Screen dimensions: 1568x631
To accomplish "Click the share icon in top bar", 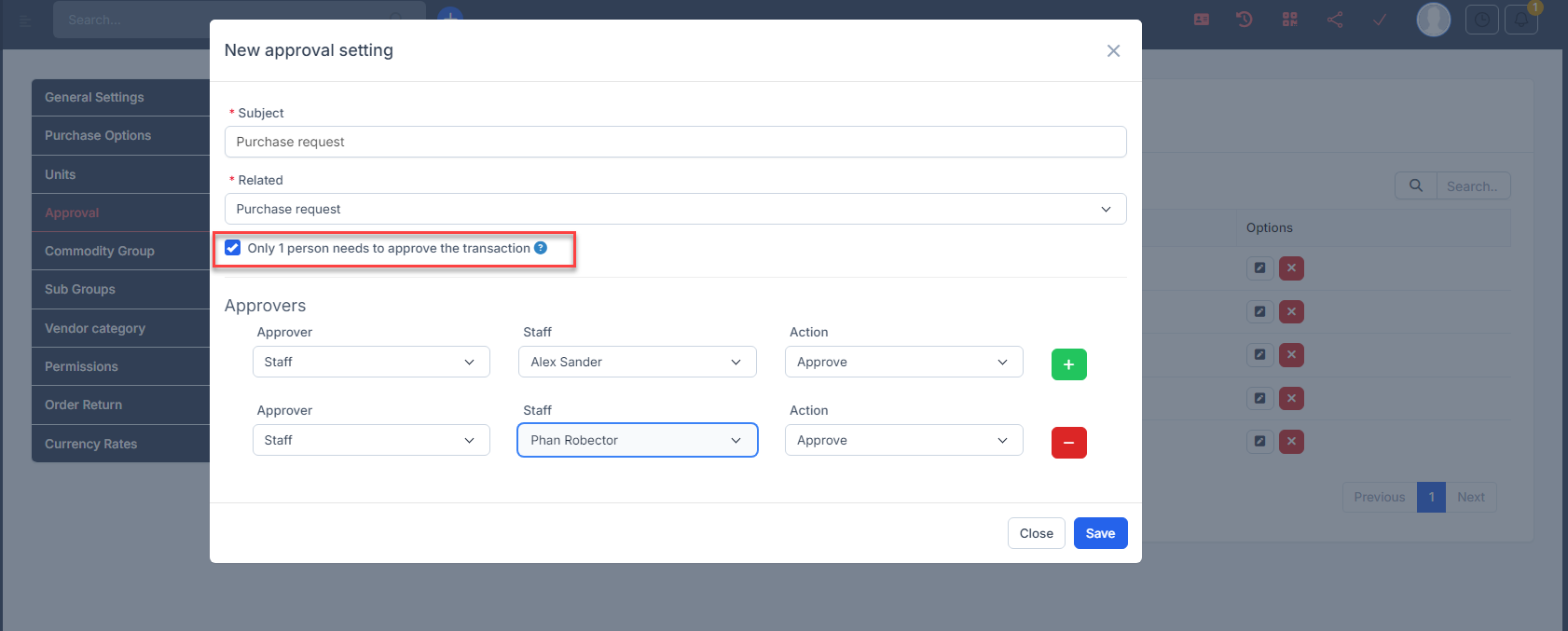I will point(1335,20).
